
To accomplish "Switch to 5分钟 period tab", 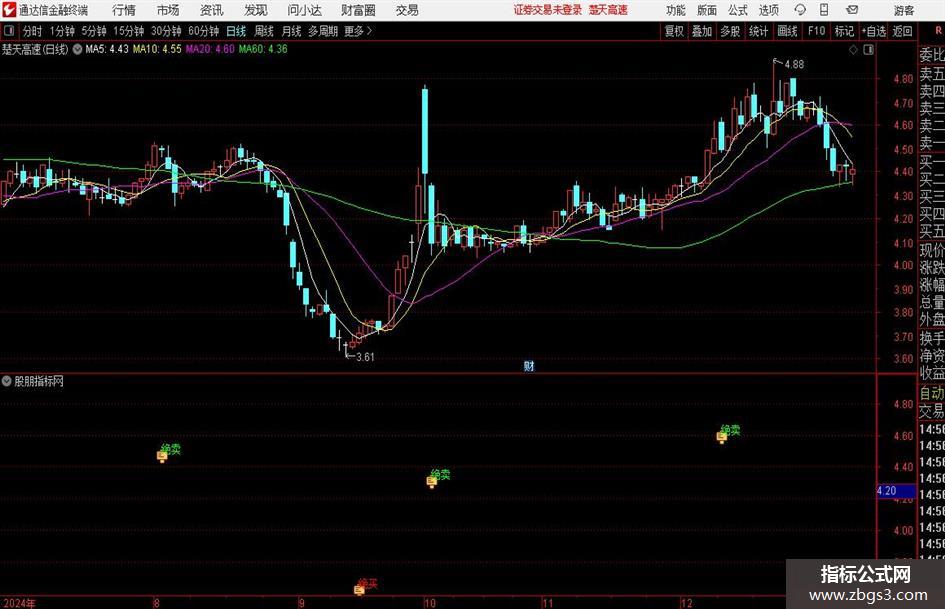I will point(93,31).
